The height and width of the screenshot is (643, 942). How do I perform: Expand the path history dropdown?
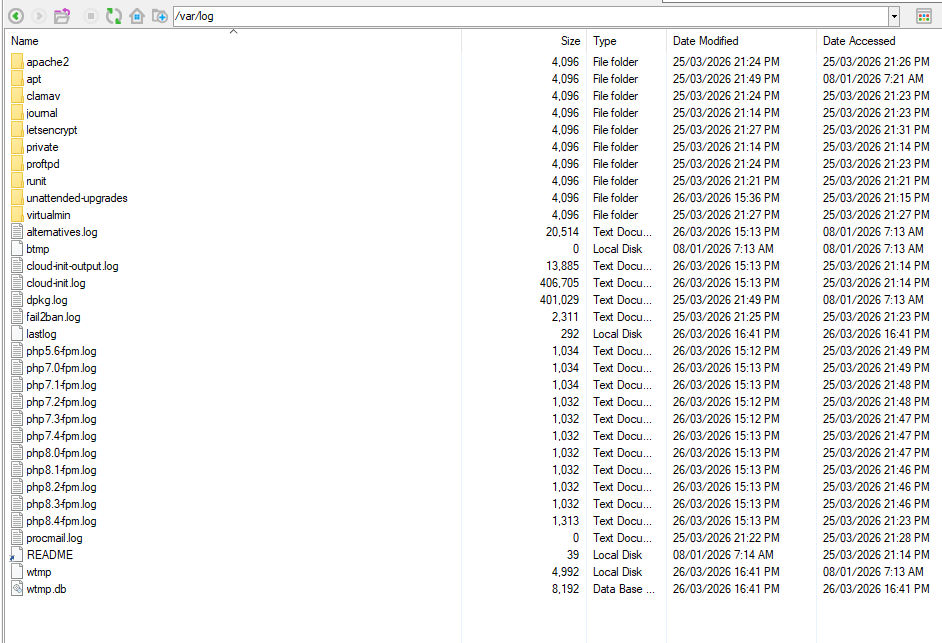tap(893, 16)
